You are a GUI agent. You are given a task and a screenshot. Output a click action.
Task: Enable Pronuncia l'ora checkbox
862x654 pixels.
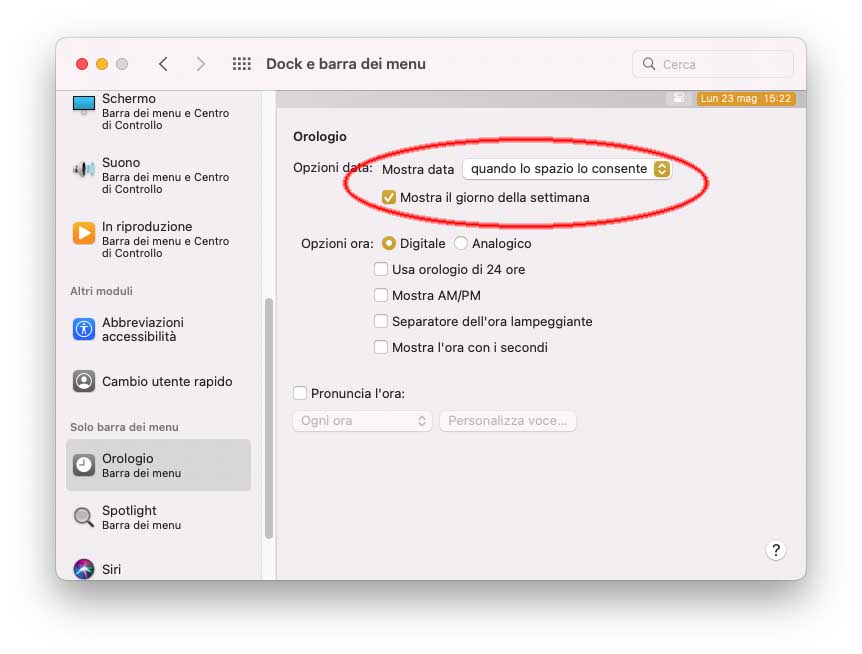pyautogui.click(x=300, y=393)
